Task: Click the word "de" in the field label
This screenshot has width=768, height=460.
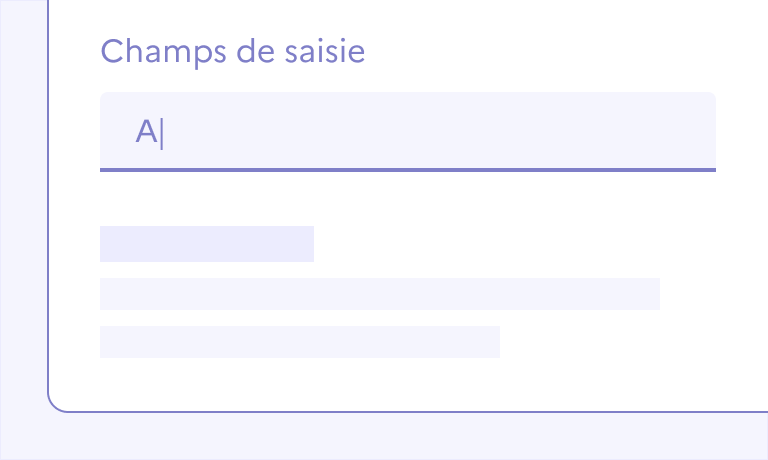Action: (254, 52)
